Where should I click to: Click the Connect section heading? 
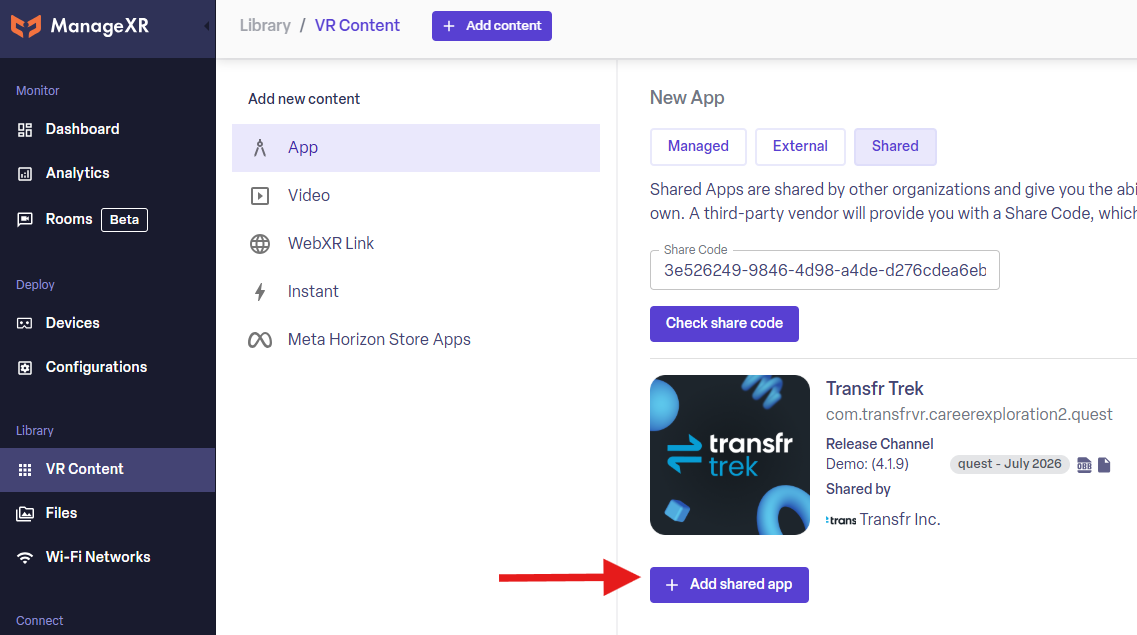point(39,621)
